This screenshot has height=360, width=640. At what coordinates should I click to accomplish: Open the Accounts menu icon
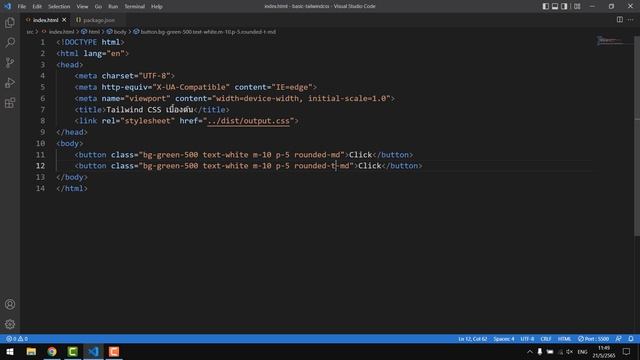10,304
